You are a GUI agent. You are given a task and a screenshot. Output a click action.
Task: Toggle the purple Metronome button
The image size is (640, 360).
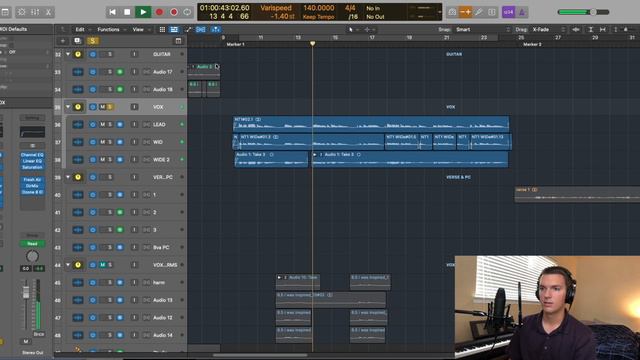[522, 12]
